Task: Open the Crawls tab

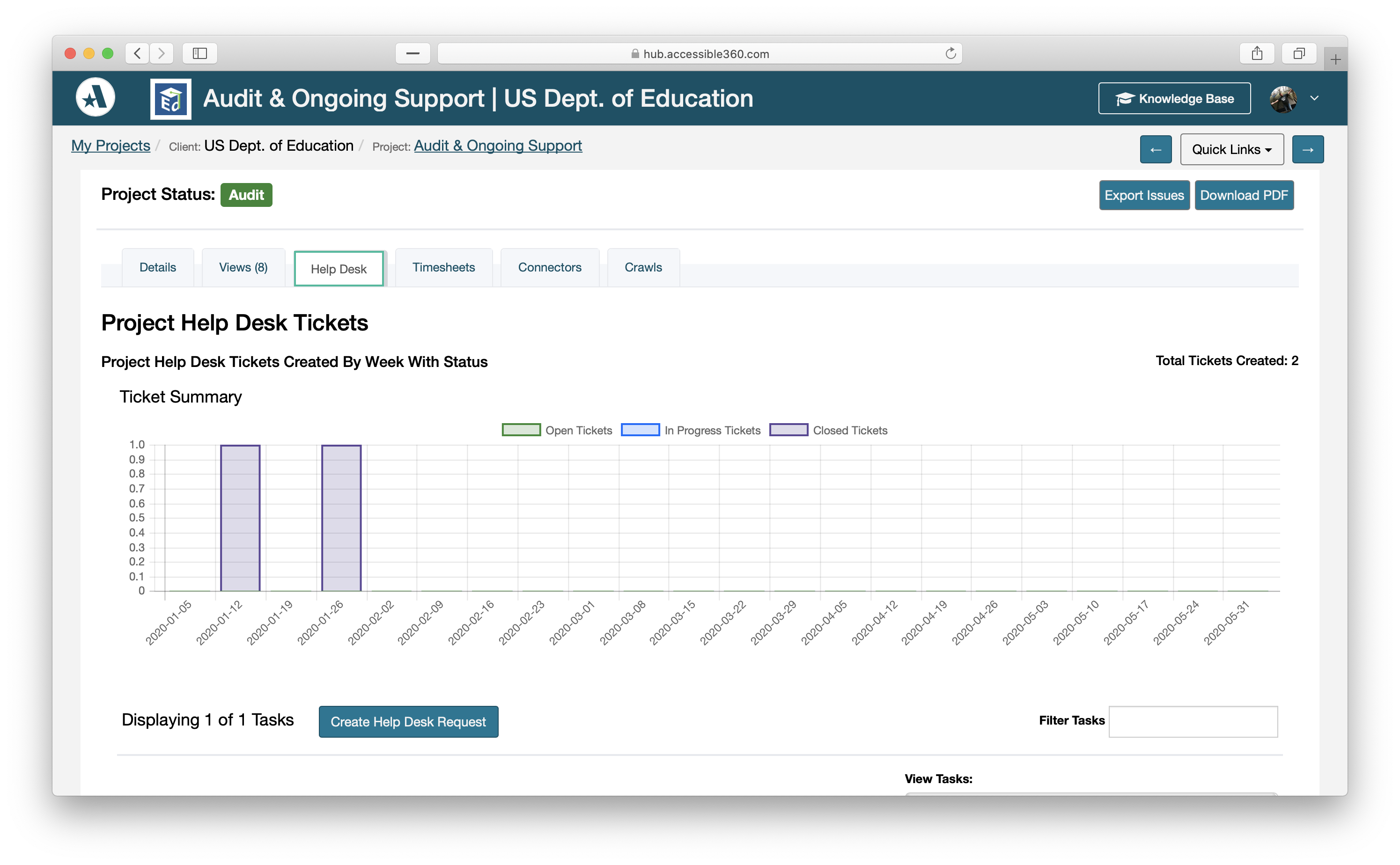Action: [x=643, y=267]
